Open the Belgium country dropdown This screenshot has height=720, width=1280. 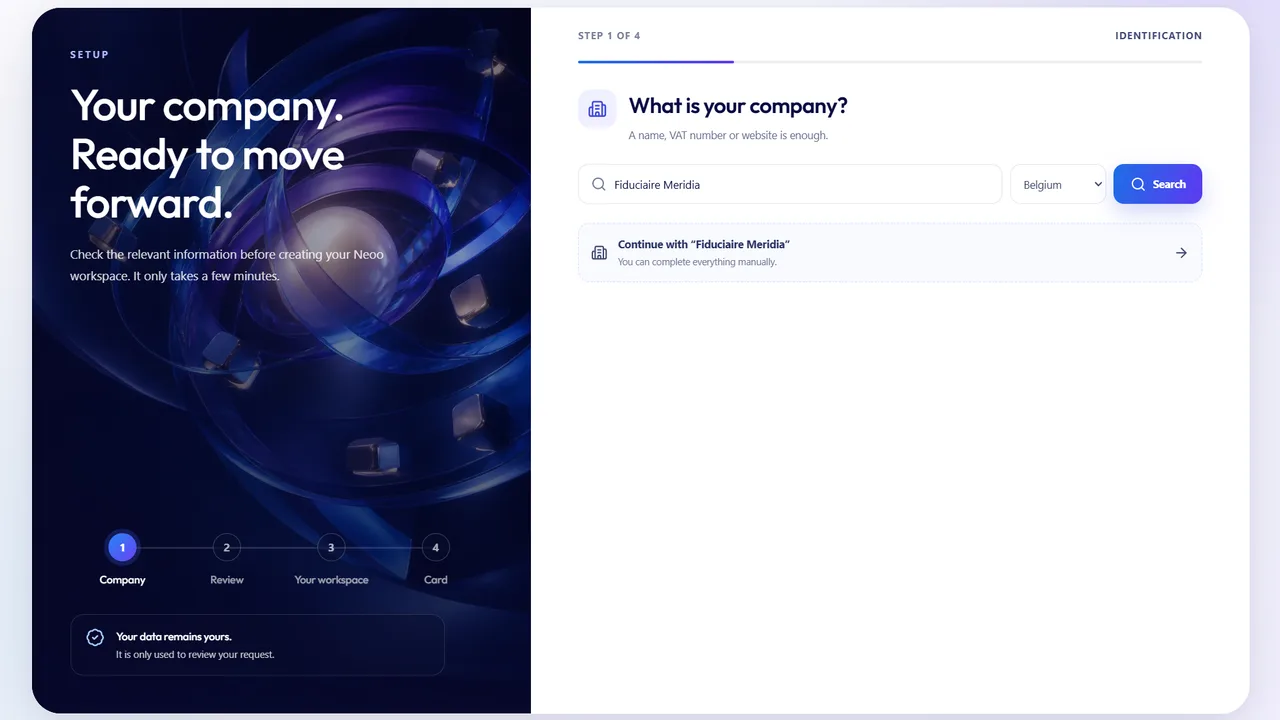coord(1058,184)
